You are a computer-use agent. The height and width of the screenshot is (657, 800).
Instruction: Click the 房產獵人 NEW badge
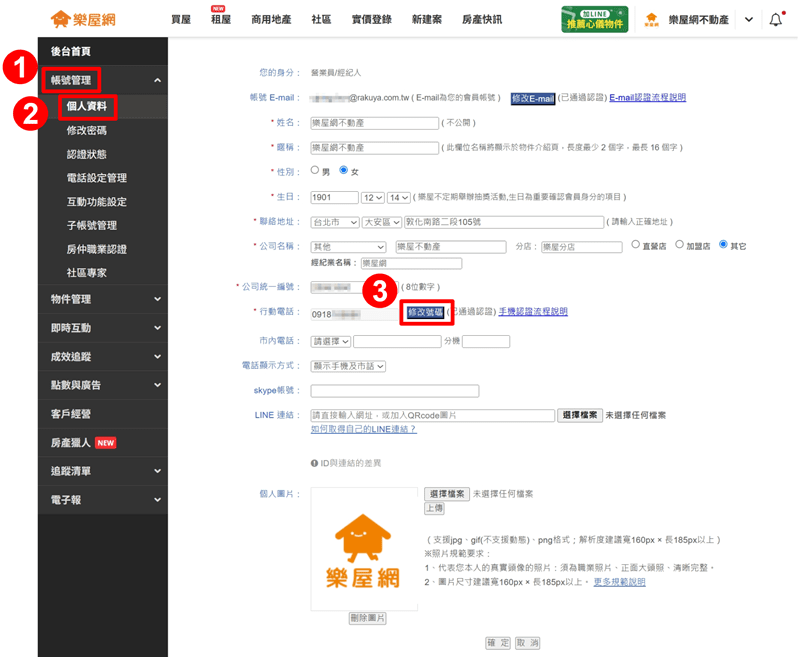[x=106, y=443]
